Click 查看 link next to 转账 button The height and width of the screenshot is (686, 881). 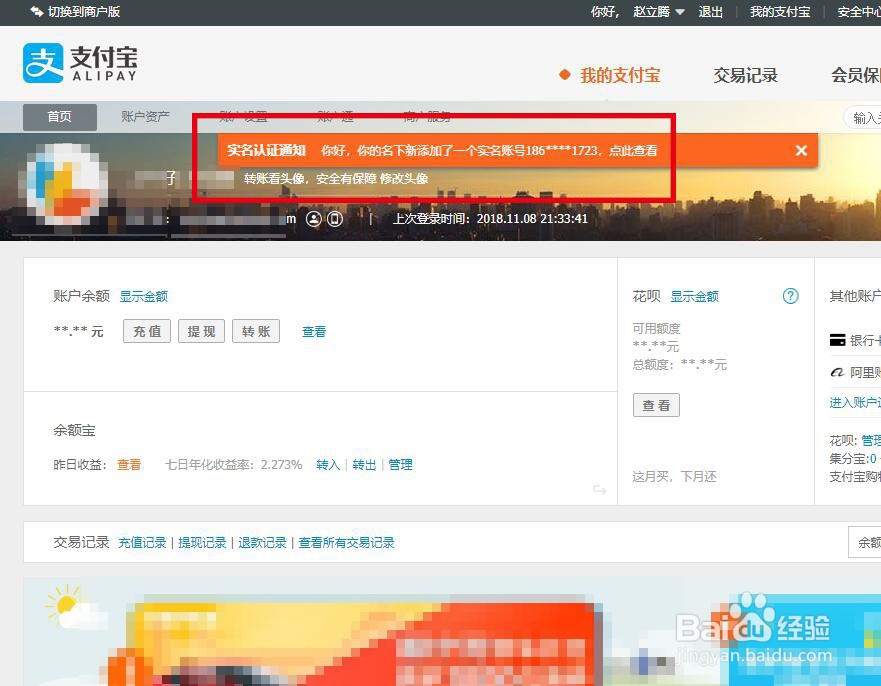(314, 331)
